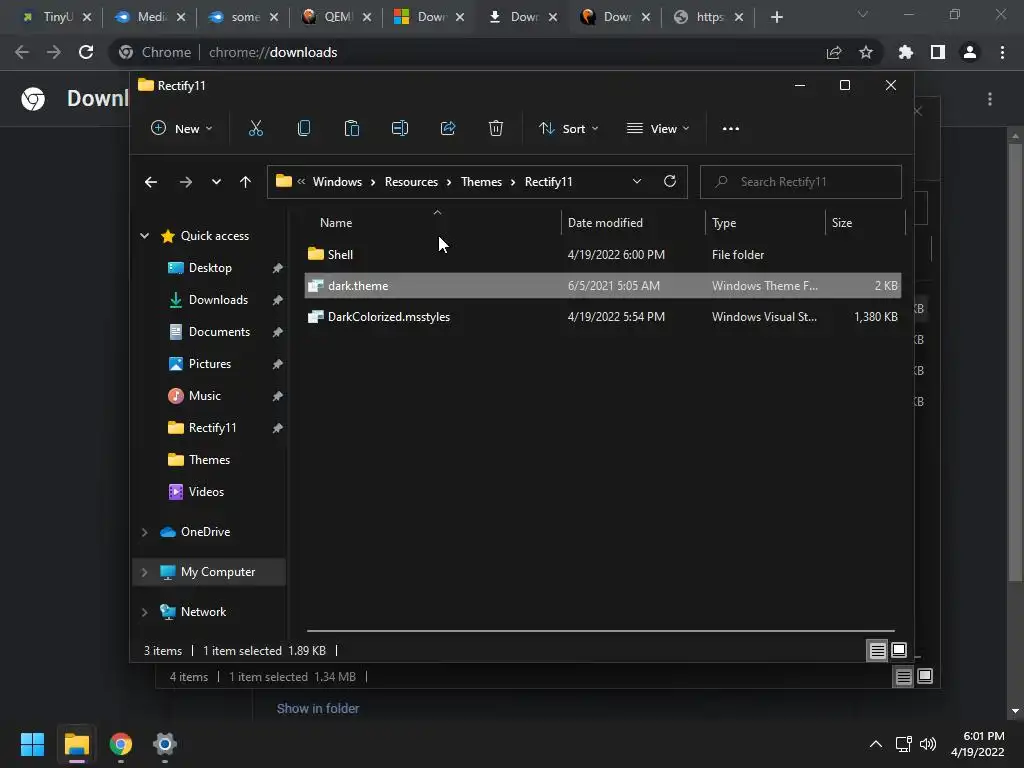Click the Windows breadcrumb segment
This screenshot has height=768, width=1024.
(337, 182)
